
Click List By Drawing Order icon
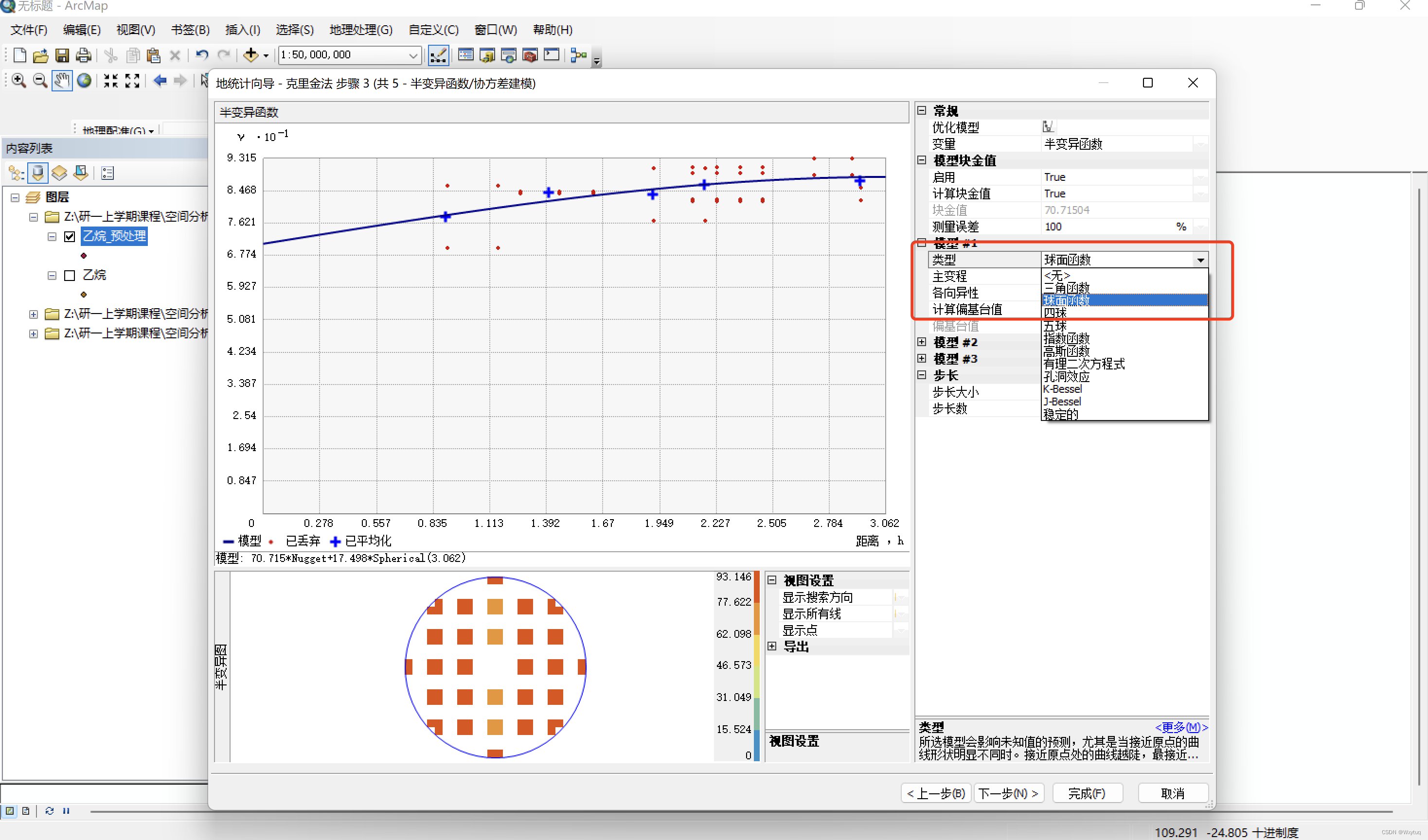pos(17,173)
